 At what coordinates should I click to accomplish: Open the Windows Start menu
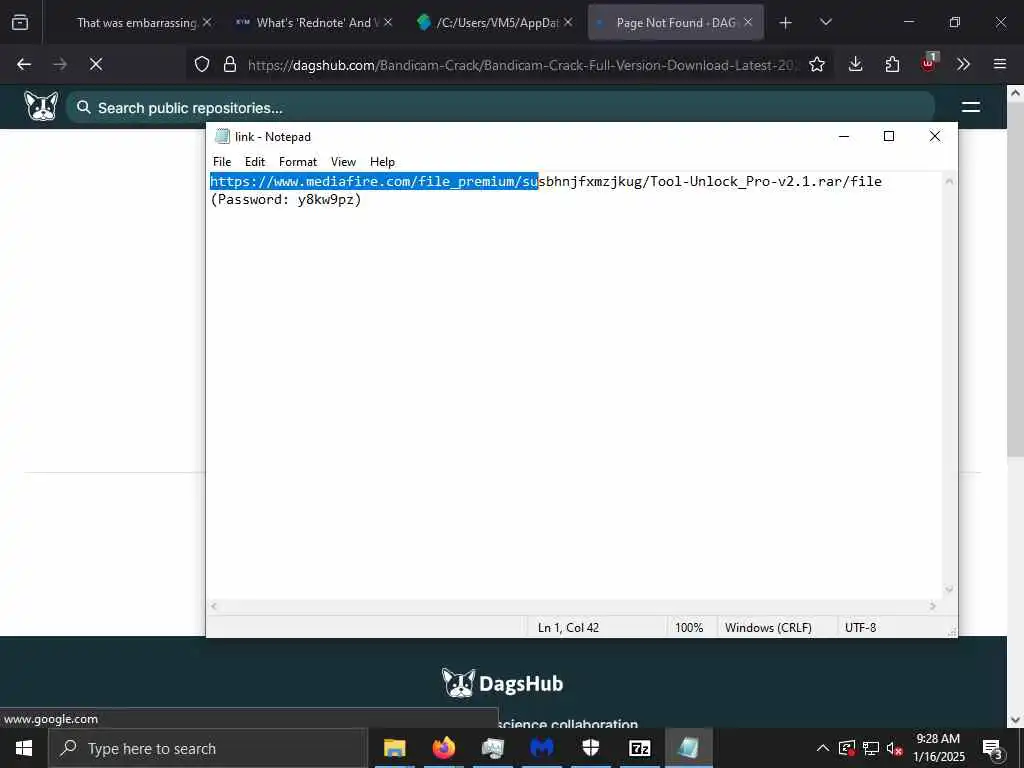24,748
